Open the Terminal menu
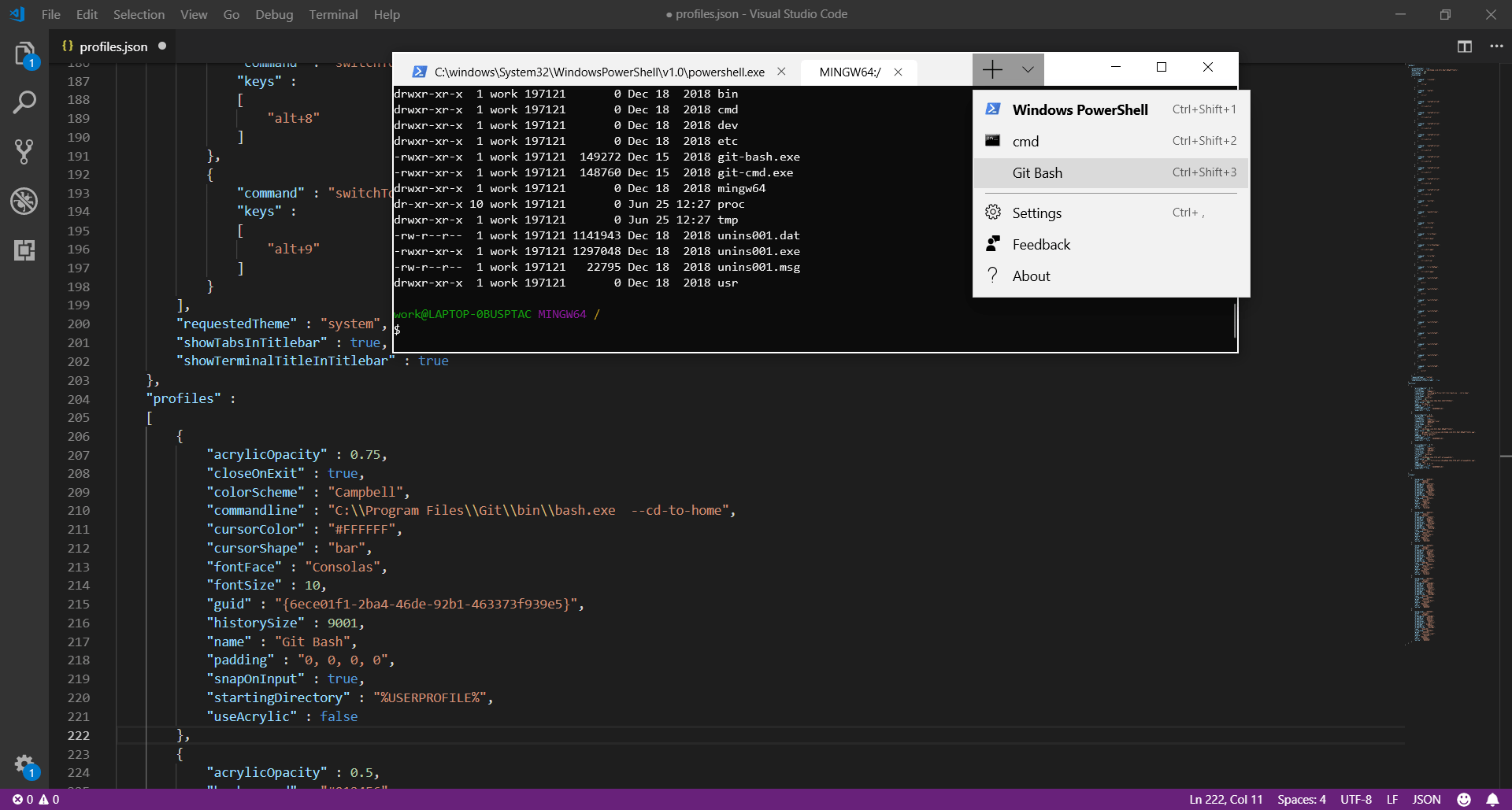Screen dimensions: 1512x810 [x=333, y=14]
